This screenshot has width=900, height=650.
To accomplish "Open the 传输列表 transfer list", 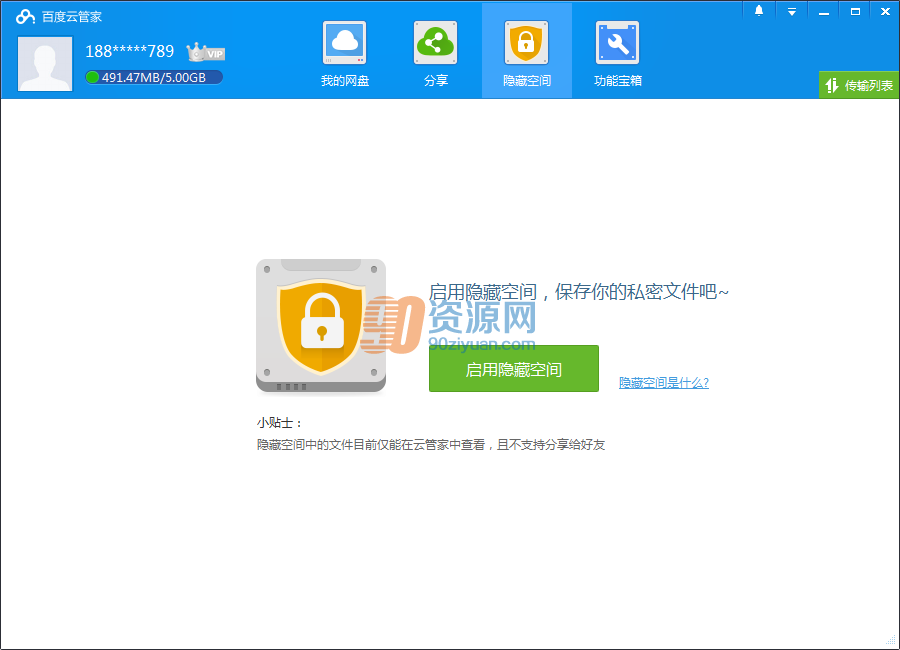I will click(859, 86).
